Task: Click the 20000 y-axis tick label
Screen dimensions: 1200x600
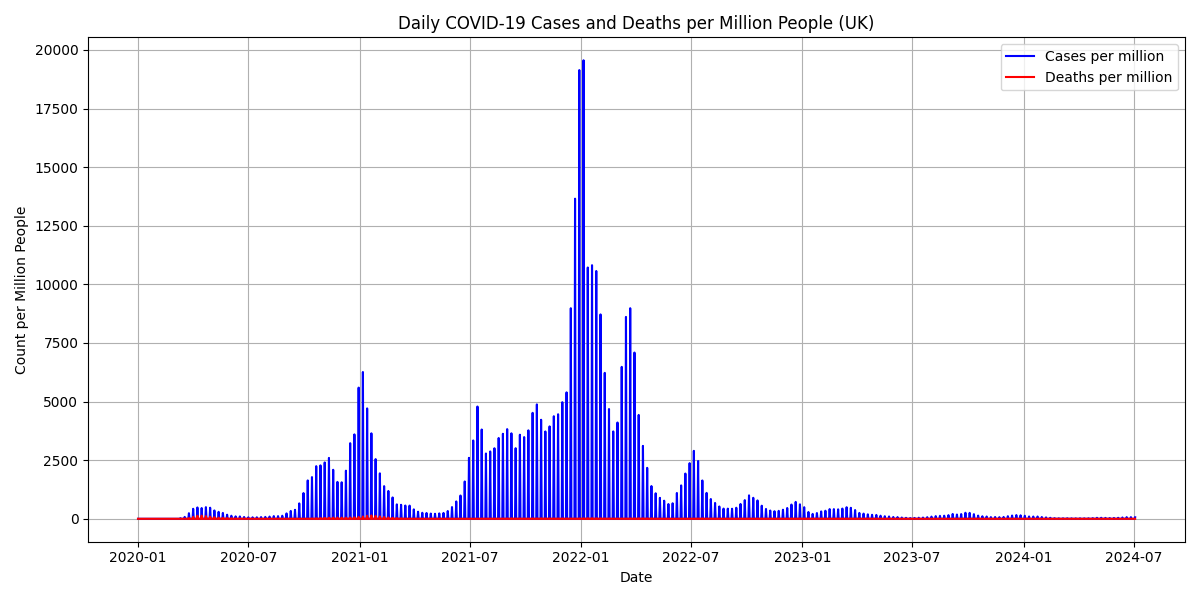Action: [58, 50]
